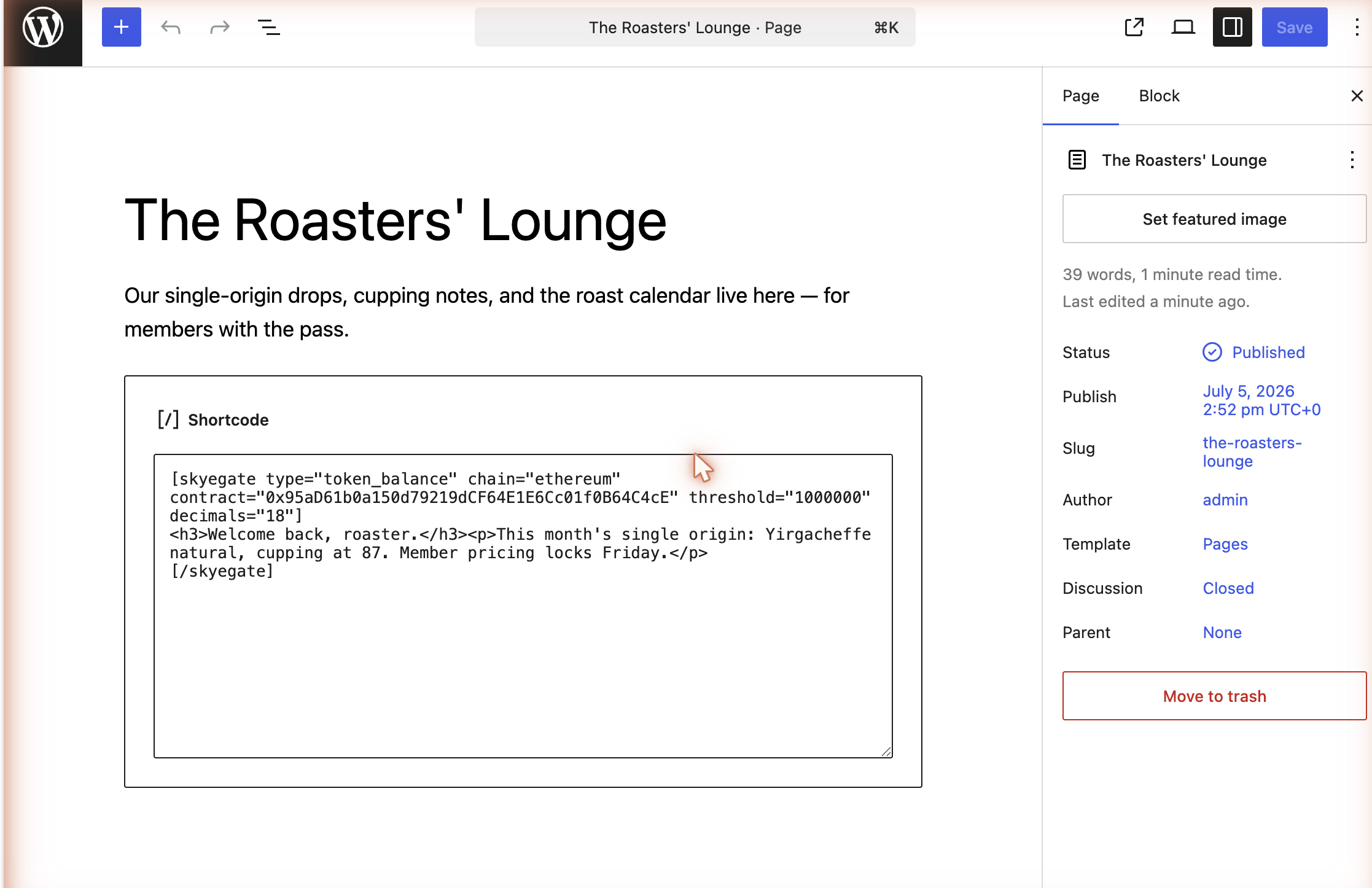Change the Published status
The width and height of the screenshot is (1372, 888).
[1253, 352]
